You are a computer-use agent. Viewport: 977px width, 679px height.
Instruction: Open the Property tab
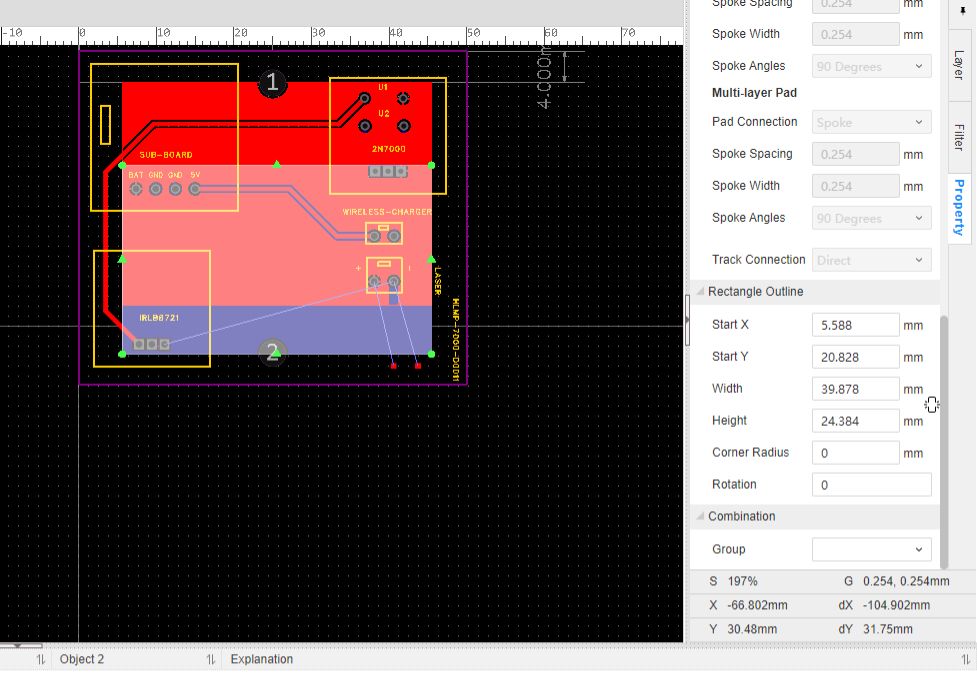click(x=959, y=207)
